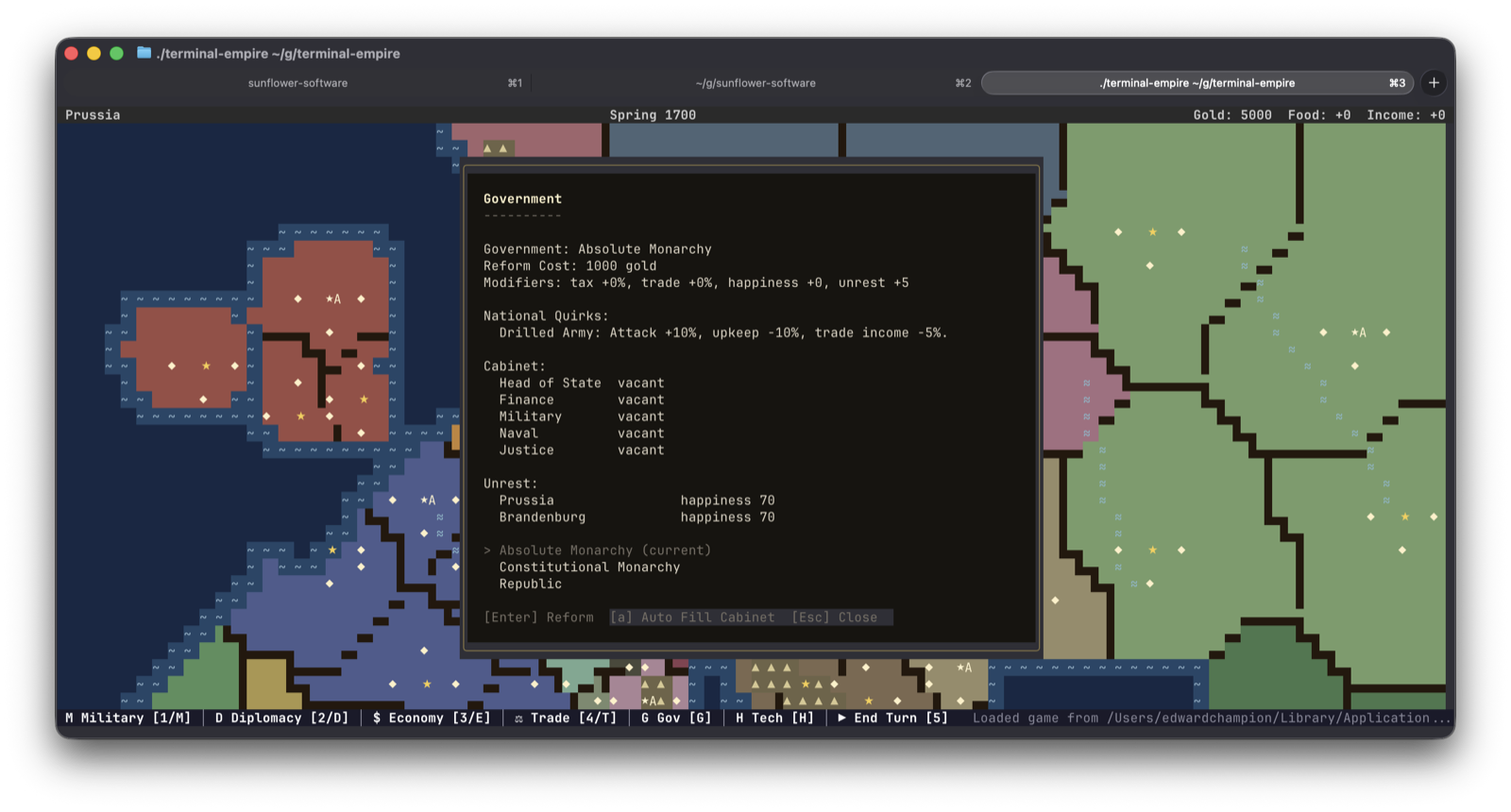Click the Gold: 5000 indicator
This screenshot has height=812, width=1511.
[x=1231, y=115]
